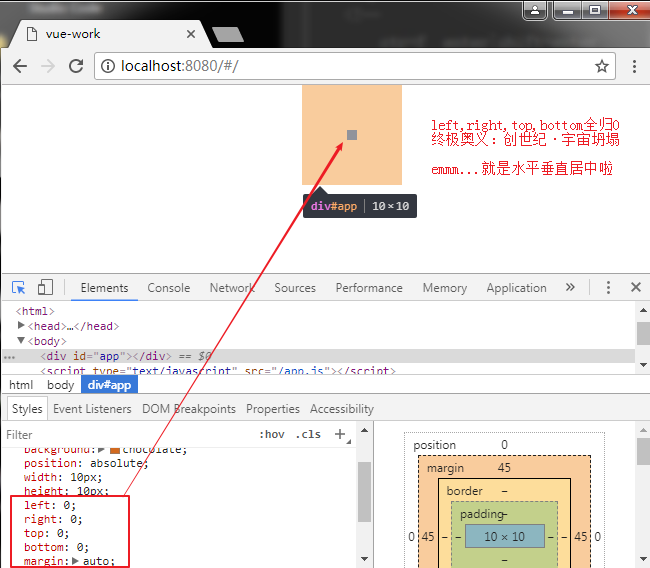
Task: Collapse the body element node
Action: (21, 340)
